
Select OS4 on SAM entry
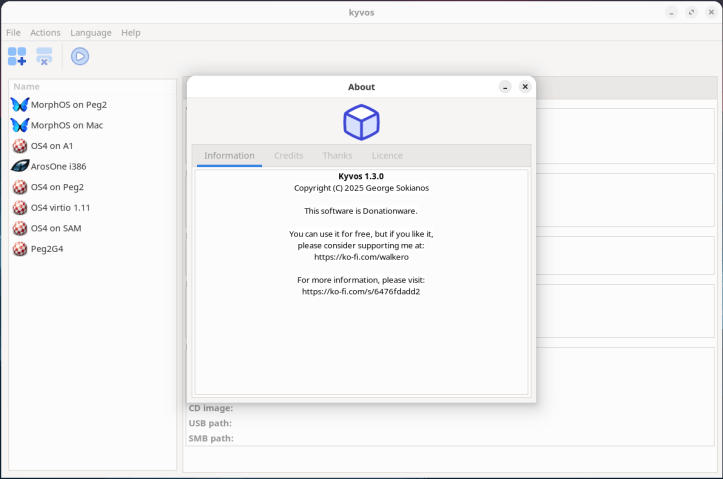(57, 228)
